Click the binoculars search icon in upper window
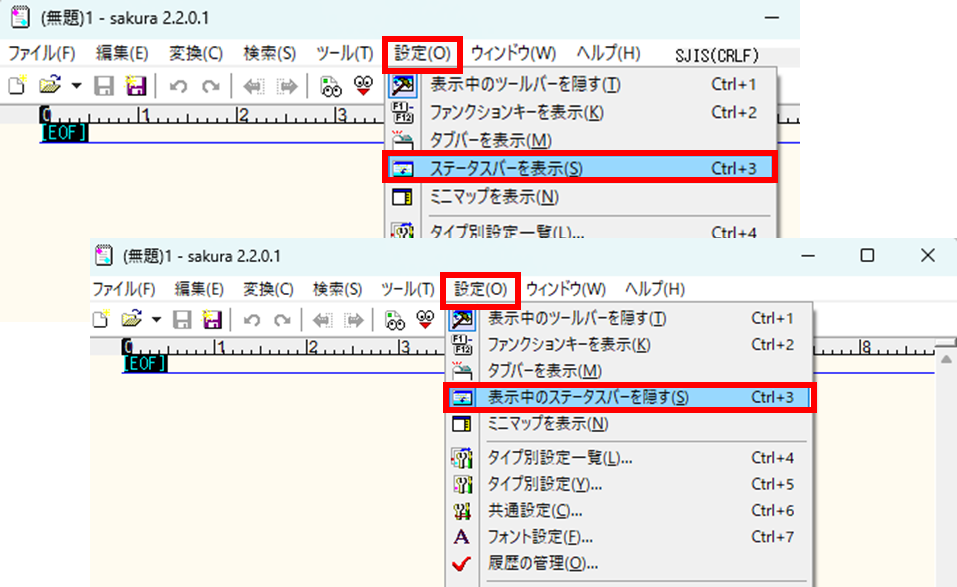Viewport: 957px width, 587px height. (x=331, y=87)
